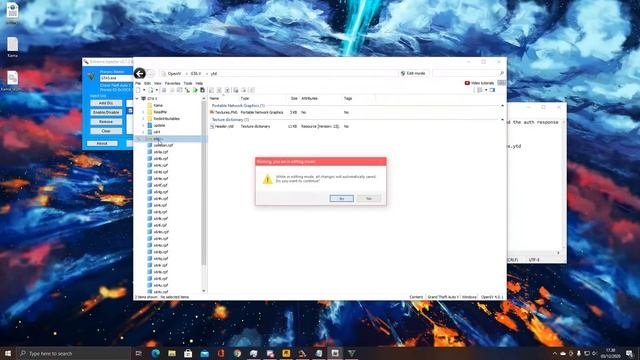
Task: Click About in Extreme Injector
Action: pyautogui.click(x=102, y=143)
